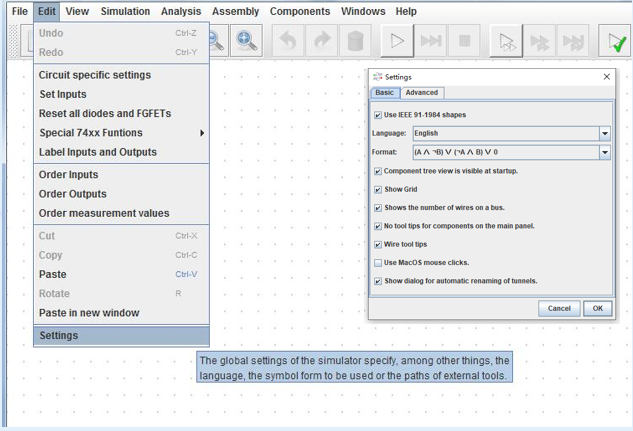The width and height of the screenshot is (633, 431).
Task: Click the zoom out magnifier icon
Action: [218, 41]
